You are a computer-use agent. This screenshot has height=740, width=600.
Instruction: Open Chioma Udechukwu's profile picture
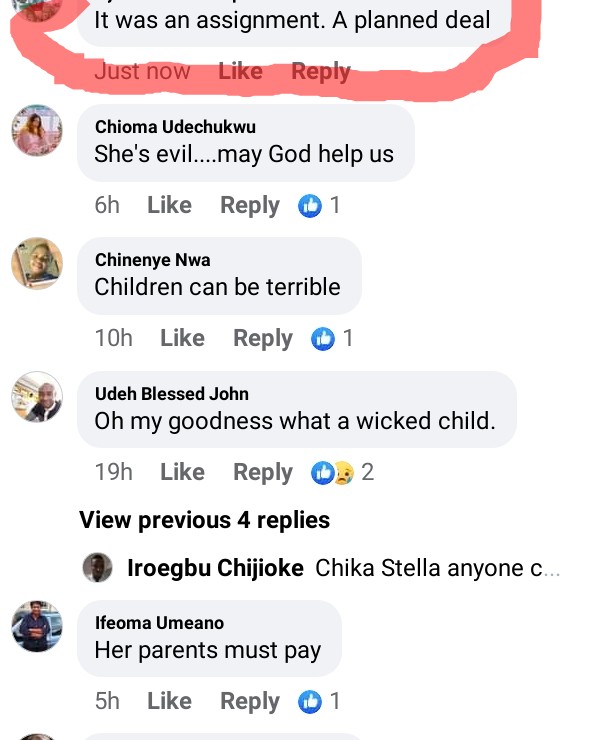[37, 131]
